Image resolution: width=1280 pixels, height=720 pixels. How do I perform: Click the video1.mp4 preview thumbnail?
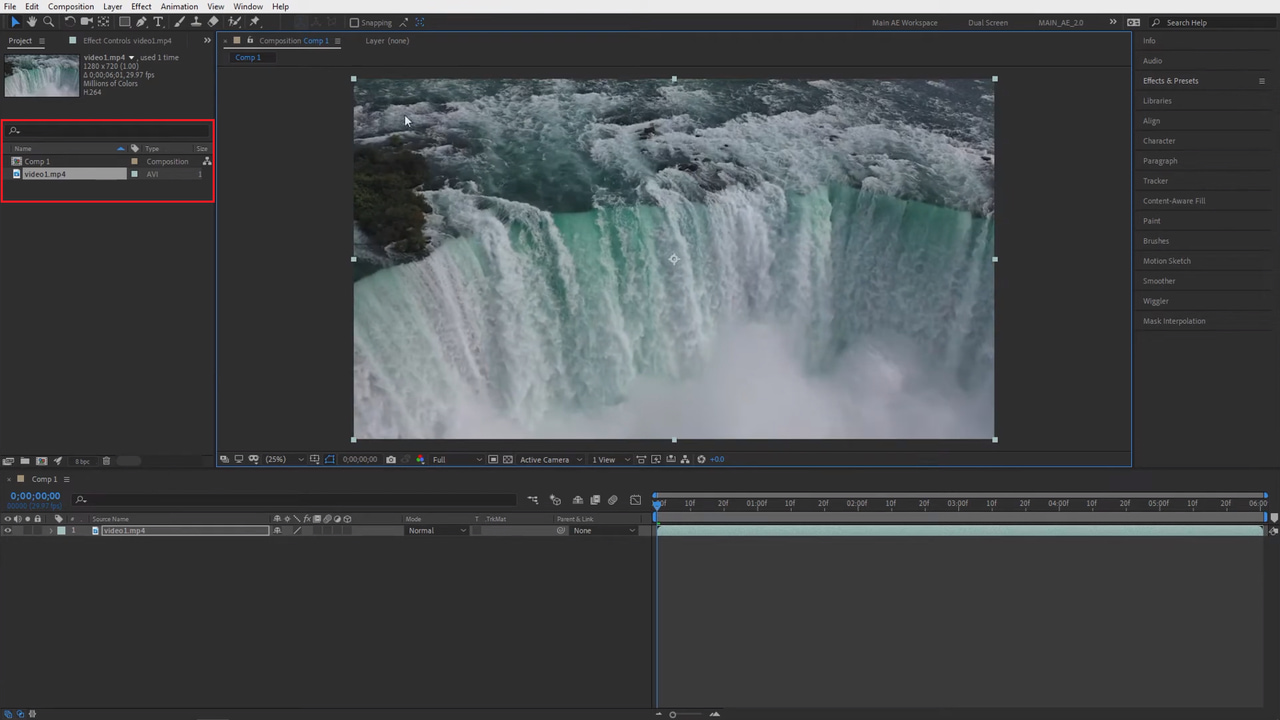pyautogui.click(x=41, y=75)
